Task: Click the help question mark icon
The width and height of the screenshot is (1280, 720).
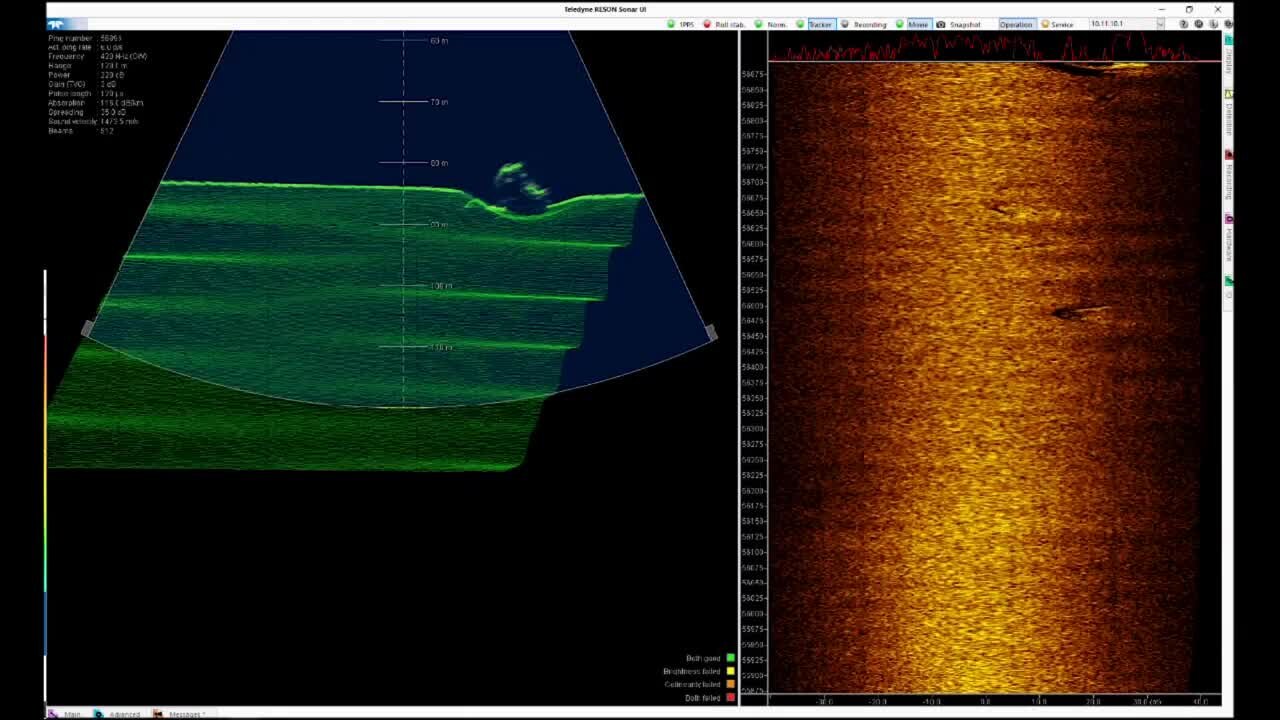Action: coord(1183,24)
